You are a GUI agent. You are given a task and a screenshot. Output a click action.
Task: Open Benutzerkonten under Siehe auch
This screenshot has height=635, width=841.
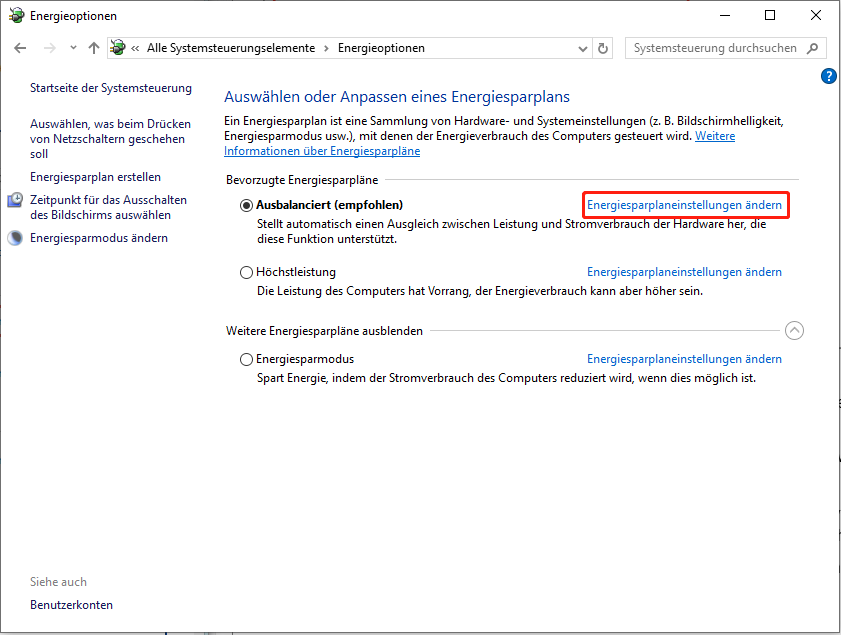[71, 605]
